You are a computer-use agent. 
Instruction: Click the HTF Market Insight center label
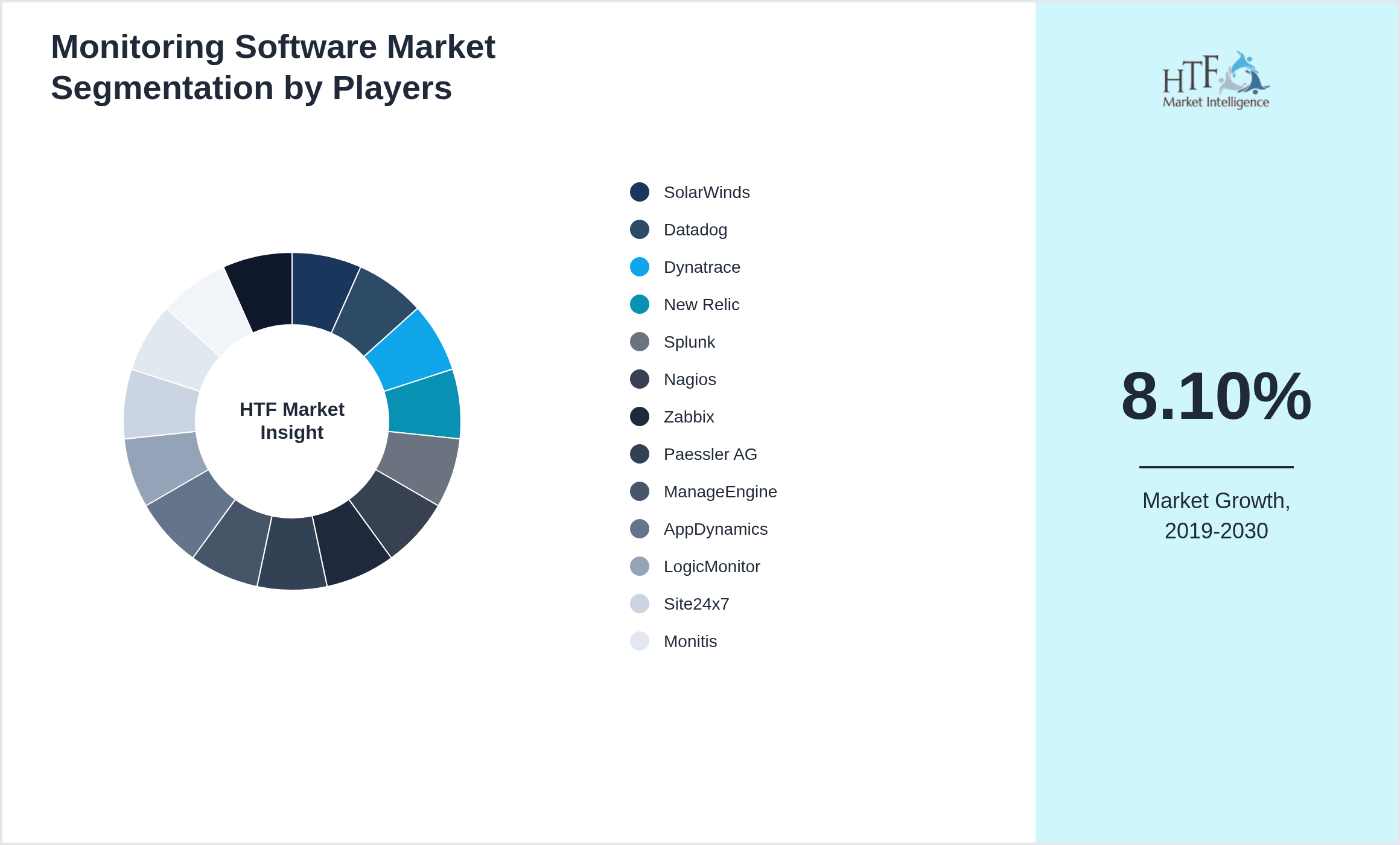[x=292, y=421]
